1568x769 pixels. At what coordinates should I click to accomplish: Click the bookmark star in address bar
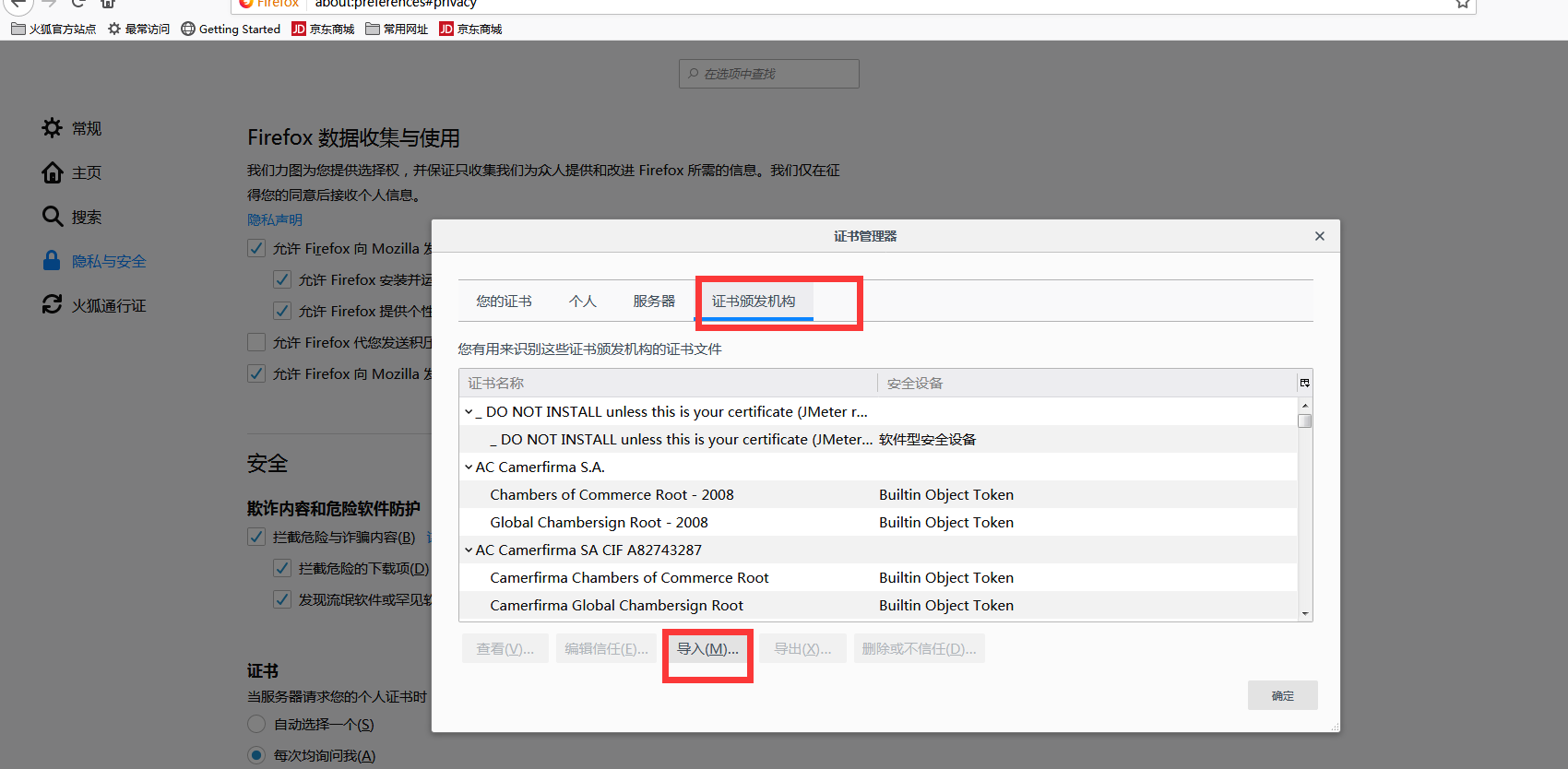[1463, 4]
